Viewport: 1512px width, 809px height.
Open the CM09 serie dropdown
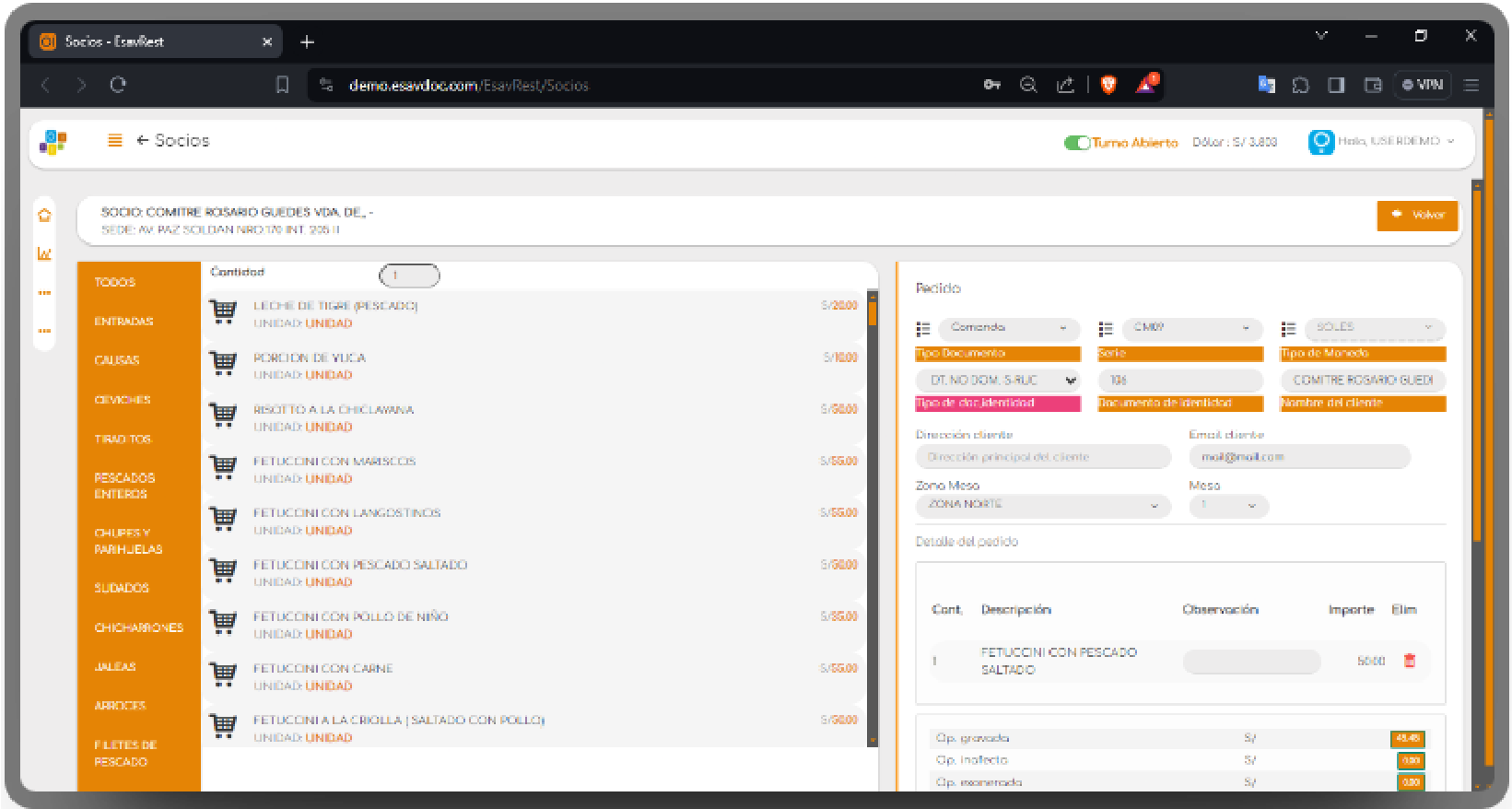pos(1192,328)
